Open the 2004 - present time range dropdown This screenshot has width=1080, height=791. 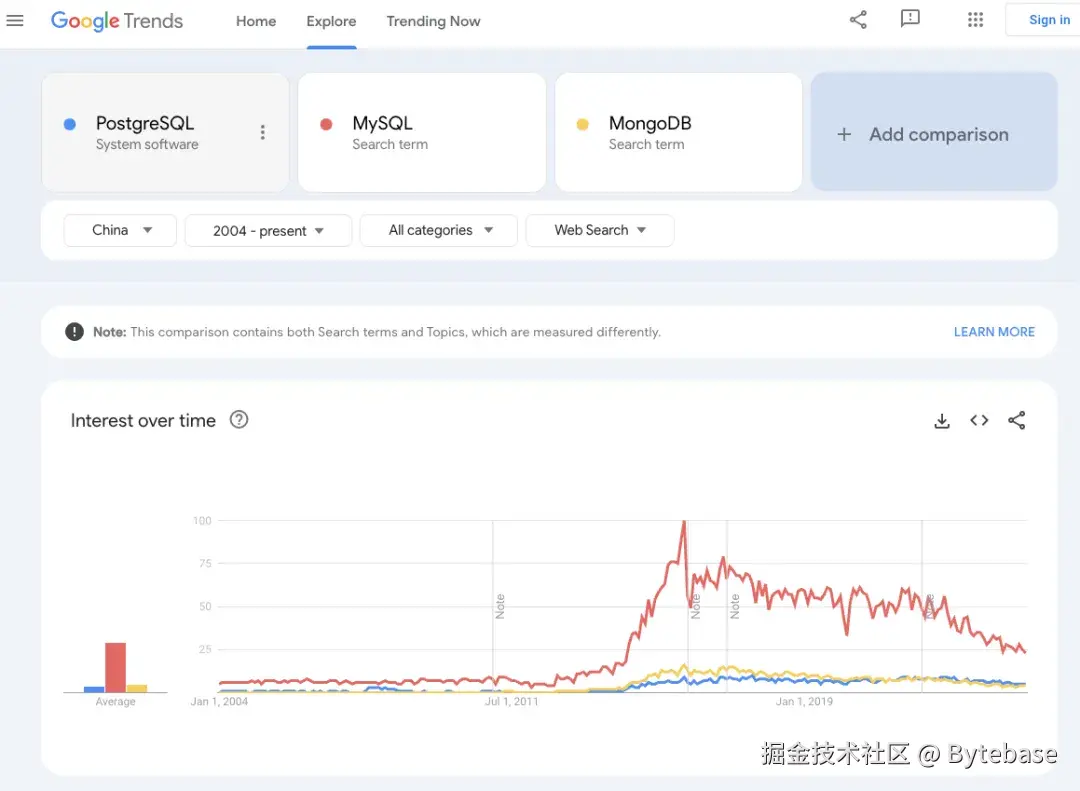click(268, 231)
